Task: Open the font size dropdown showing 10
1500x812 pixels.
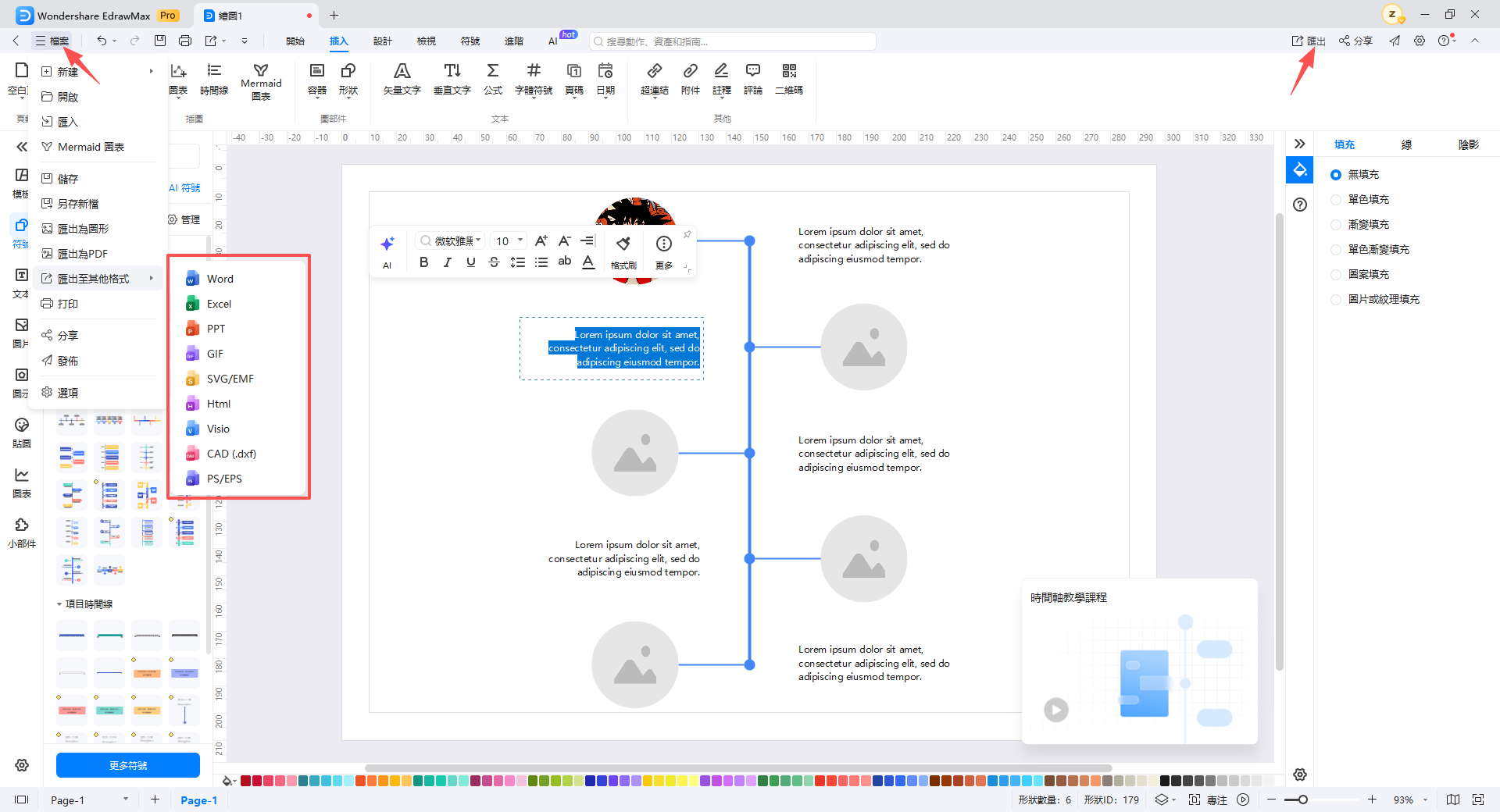Action: 510,241
